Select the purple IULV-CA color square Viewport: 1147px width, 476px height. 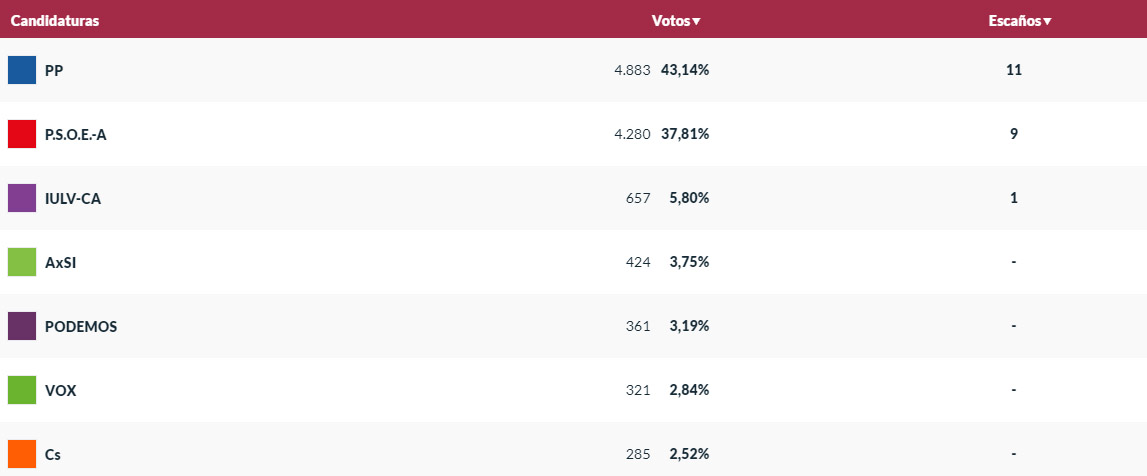point(22,198)
